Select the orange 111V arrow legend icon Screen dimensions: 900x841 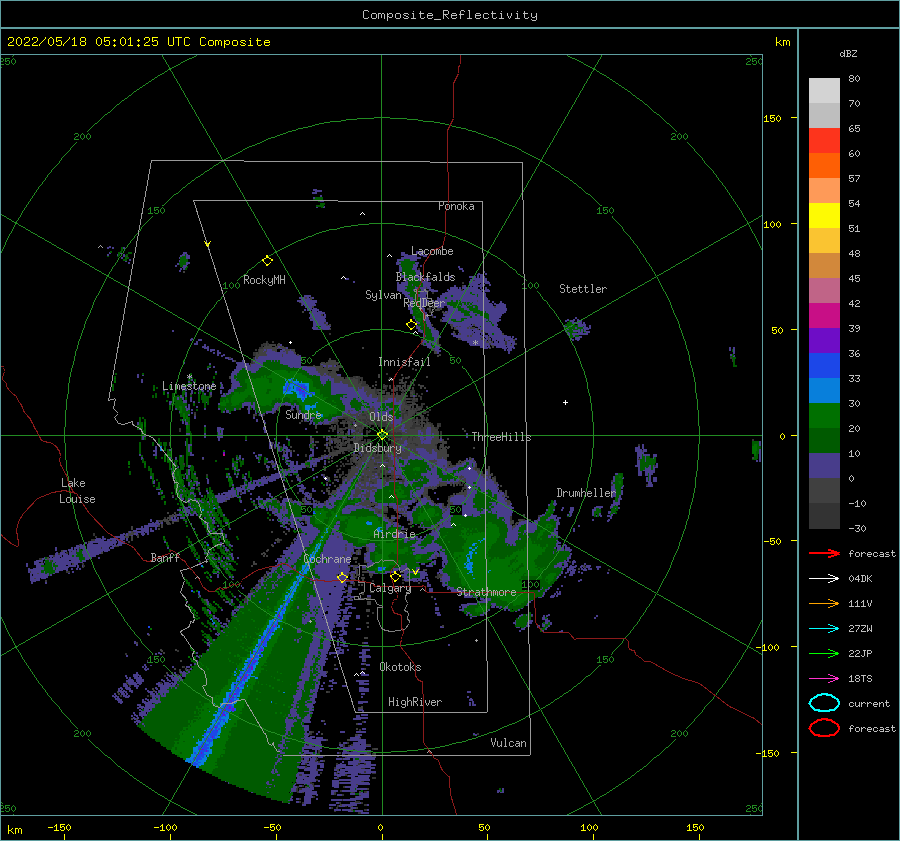[824, 603]
